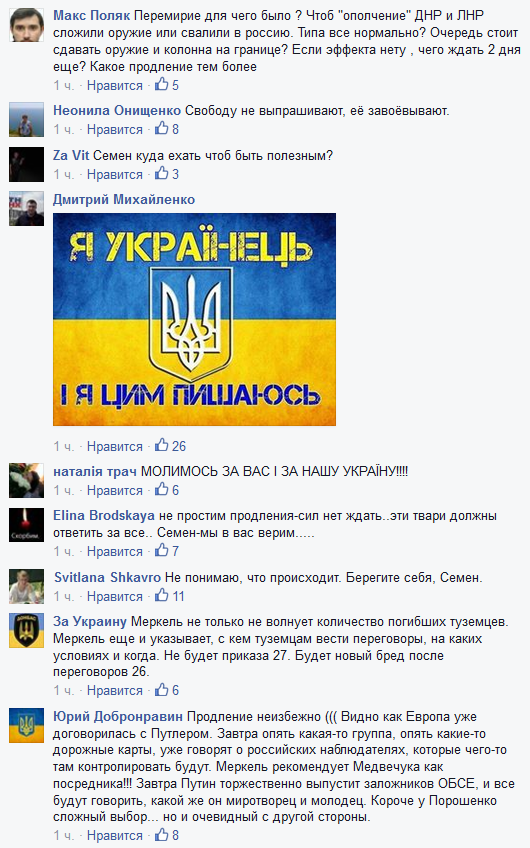Like Svitlana Shkavro's comment via Нравится

(x=115, y=597)
